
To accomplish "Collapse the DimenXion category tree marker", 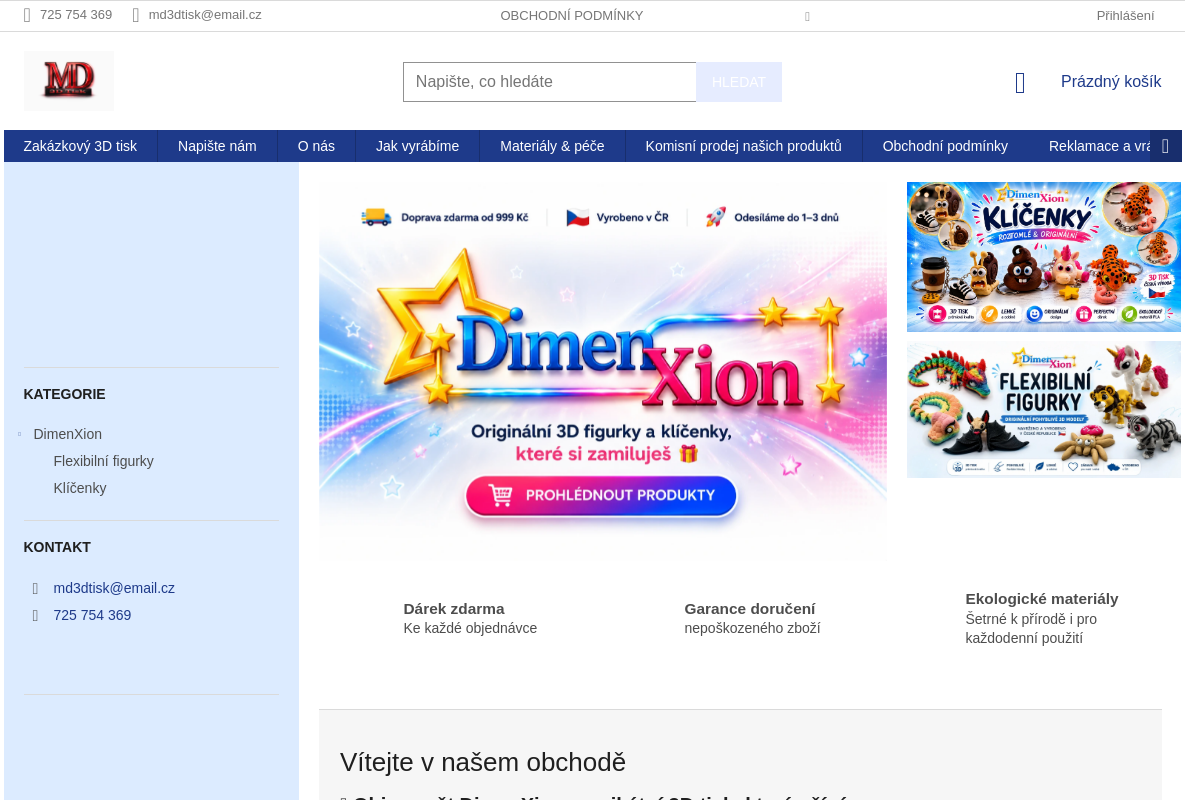I will (x=19, y=434).
